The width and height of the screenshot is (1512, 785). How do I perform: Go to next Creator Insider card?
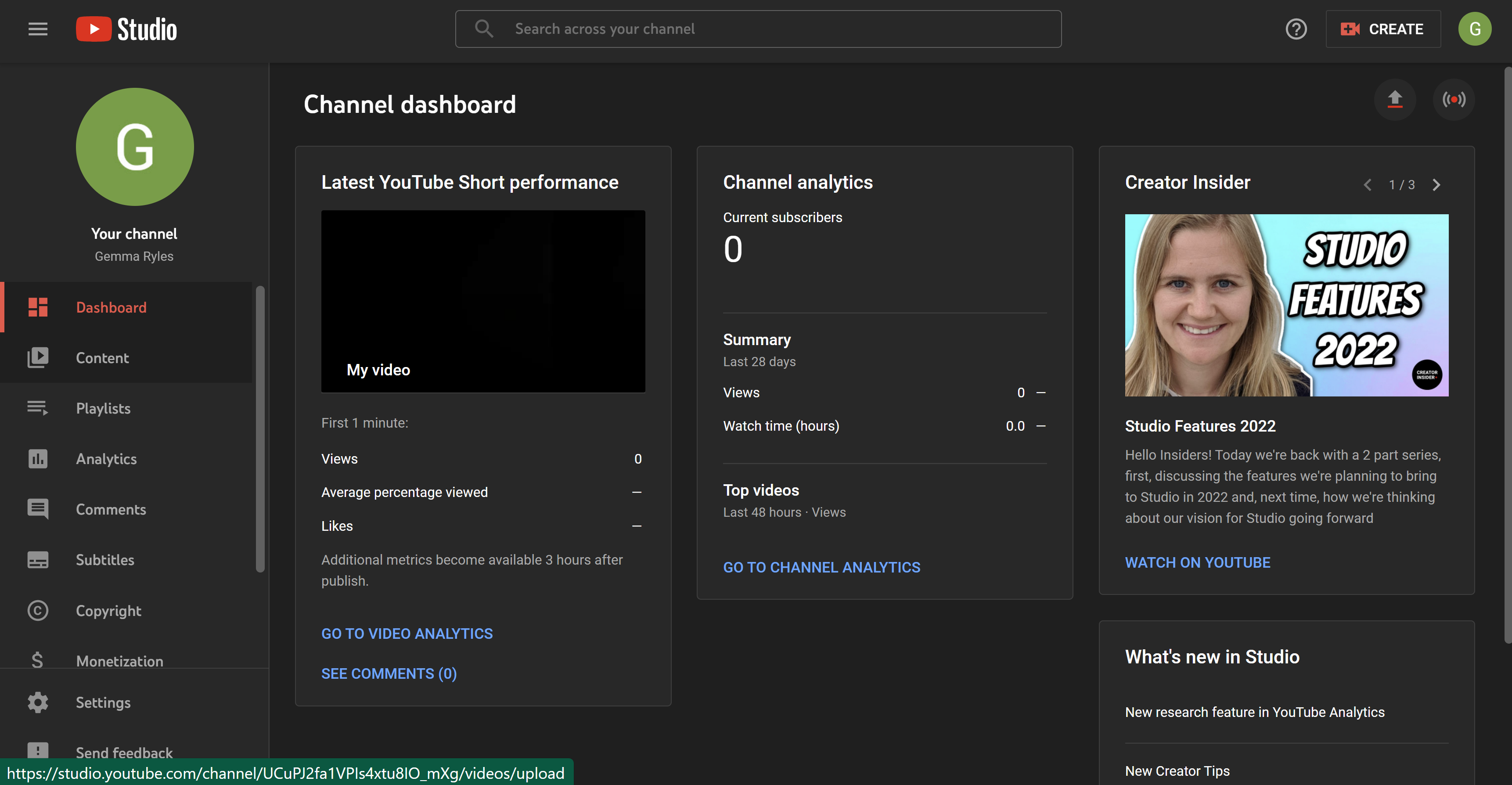[x=1436, y=185]
